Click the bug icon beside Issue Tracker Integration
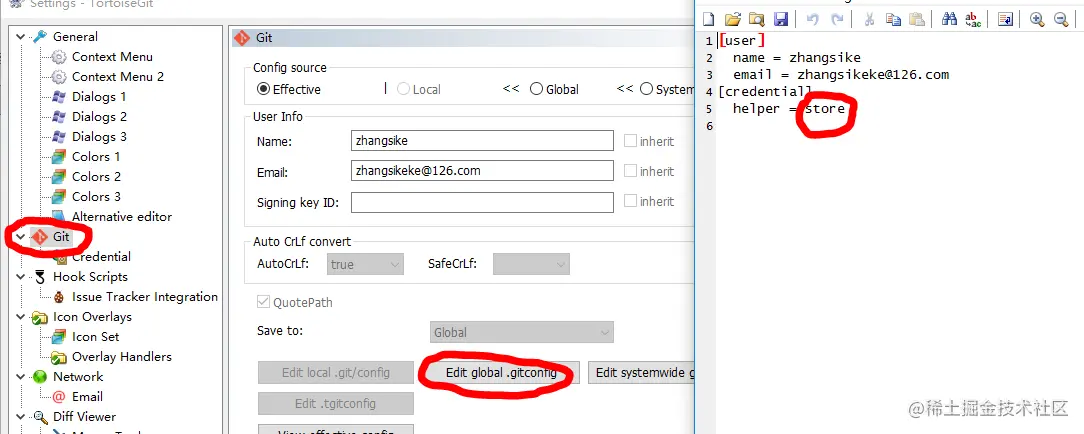1084x434 pixels. tap(59, 297)
